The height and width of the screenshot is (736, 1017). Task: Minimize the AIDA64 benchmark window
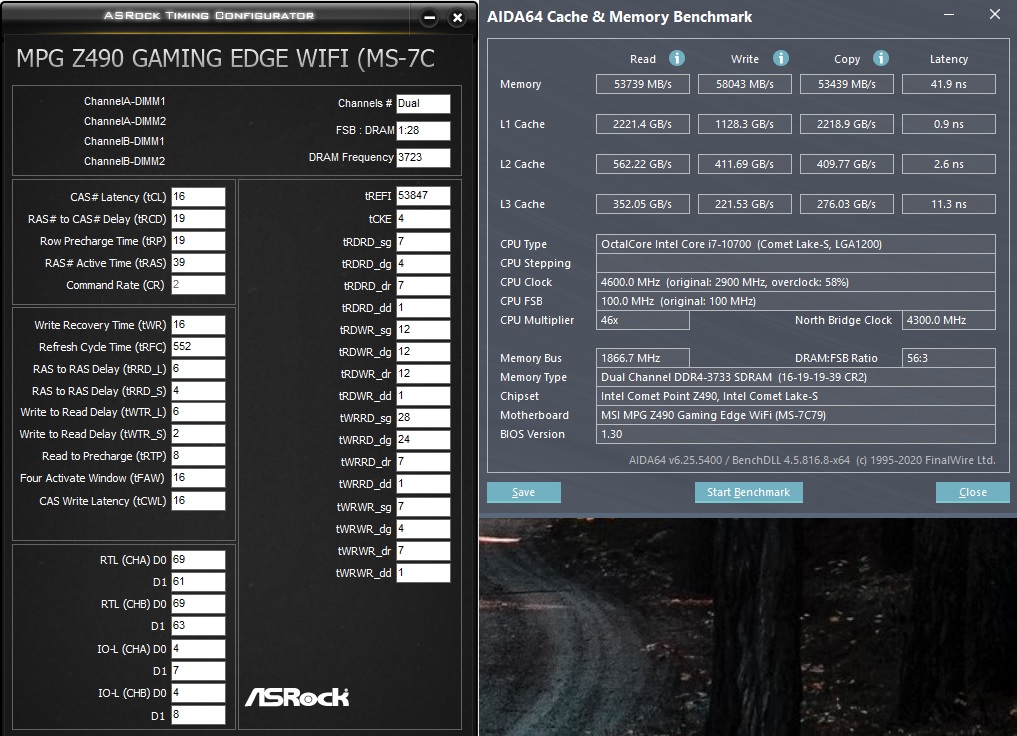coord(948,14)
